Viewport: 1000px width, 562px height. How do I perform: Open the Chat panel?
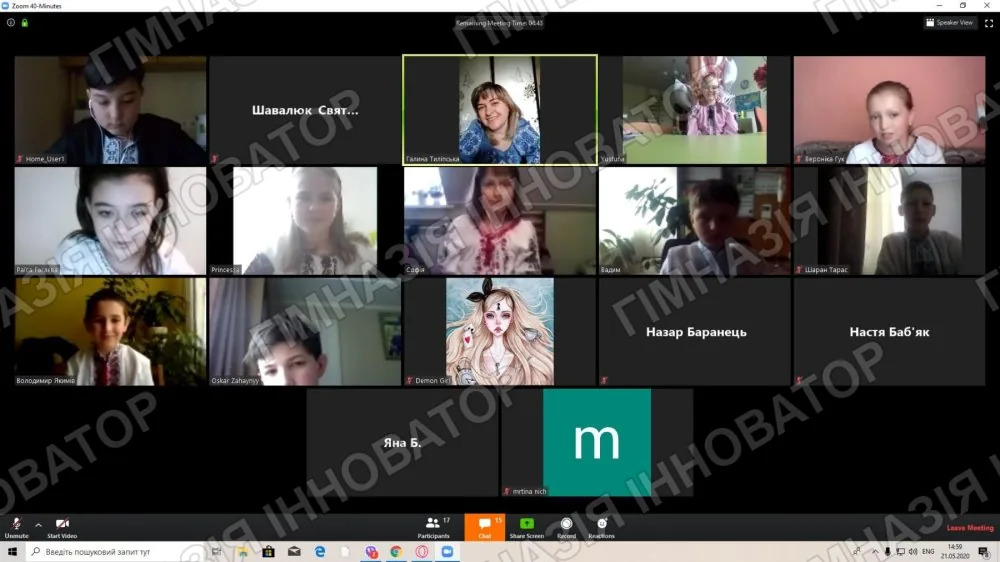pyautogui.click(x=485, y=528)
